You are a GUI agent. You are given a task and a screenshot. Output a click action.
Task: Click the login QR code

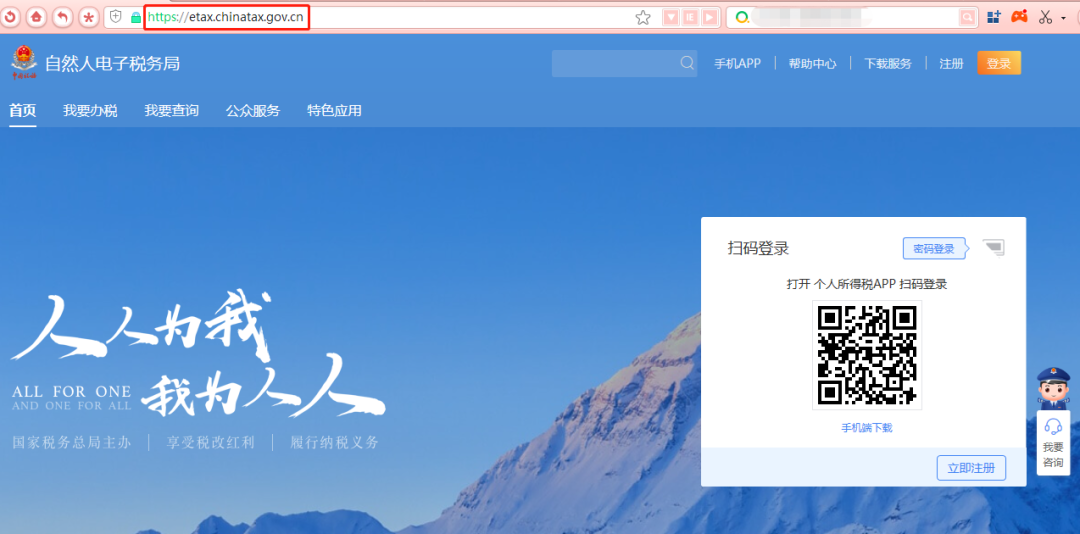[x=866, y=356]
